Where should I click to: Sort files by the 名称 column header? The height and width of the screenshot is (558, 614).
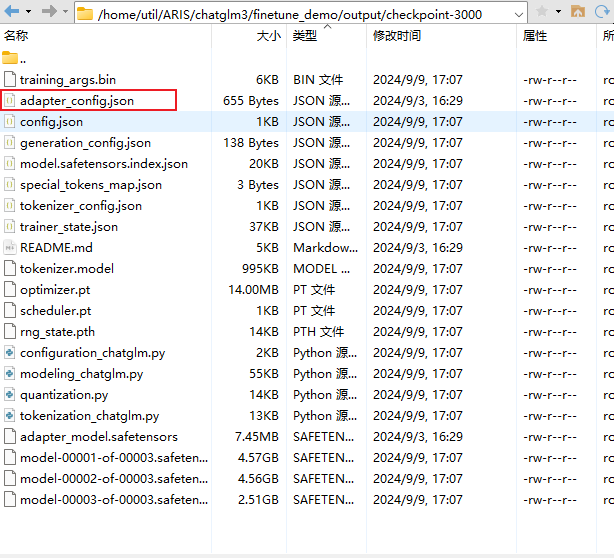click(x=16, y=36)
